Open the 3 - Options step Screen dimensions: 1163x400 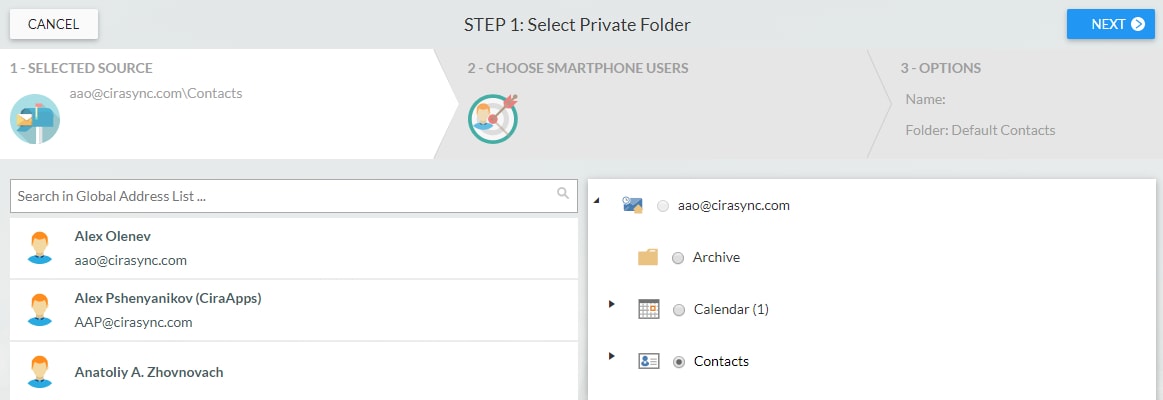point(940,68)
